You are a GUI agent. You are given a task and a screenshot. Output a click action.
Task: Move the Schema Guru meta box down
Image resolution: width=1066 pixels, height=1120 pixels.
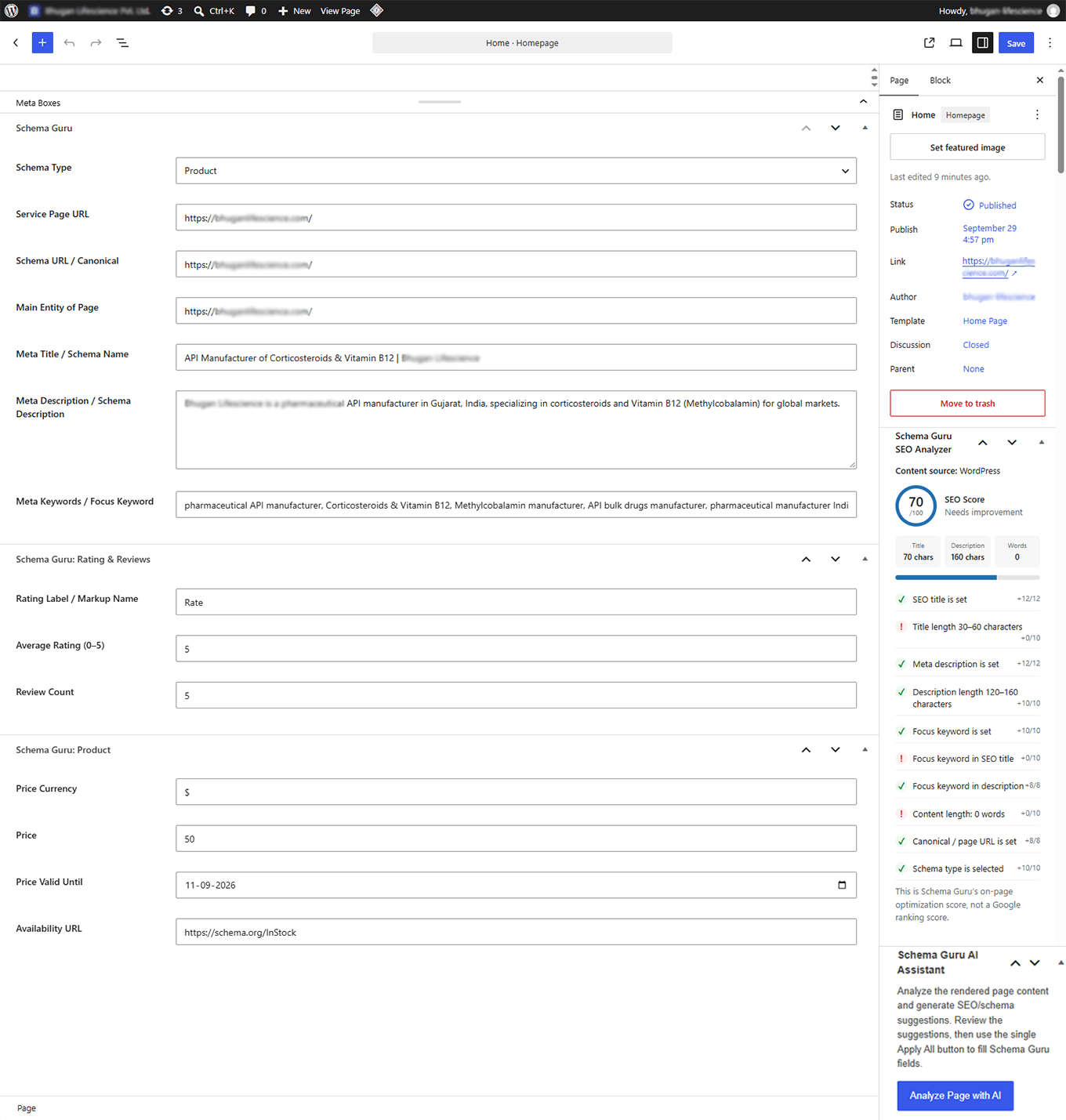pyautogui.click(x=836, y=128)
